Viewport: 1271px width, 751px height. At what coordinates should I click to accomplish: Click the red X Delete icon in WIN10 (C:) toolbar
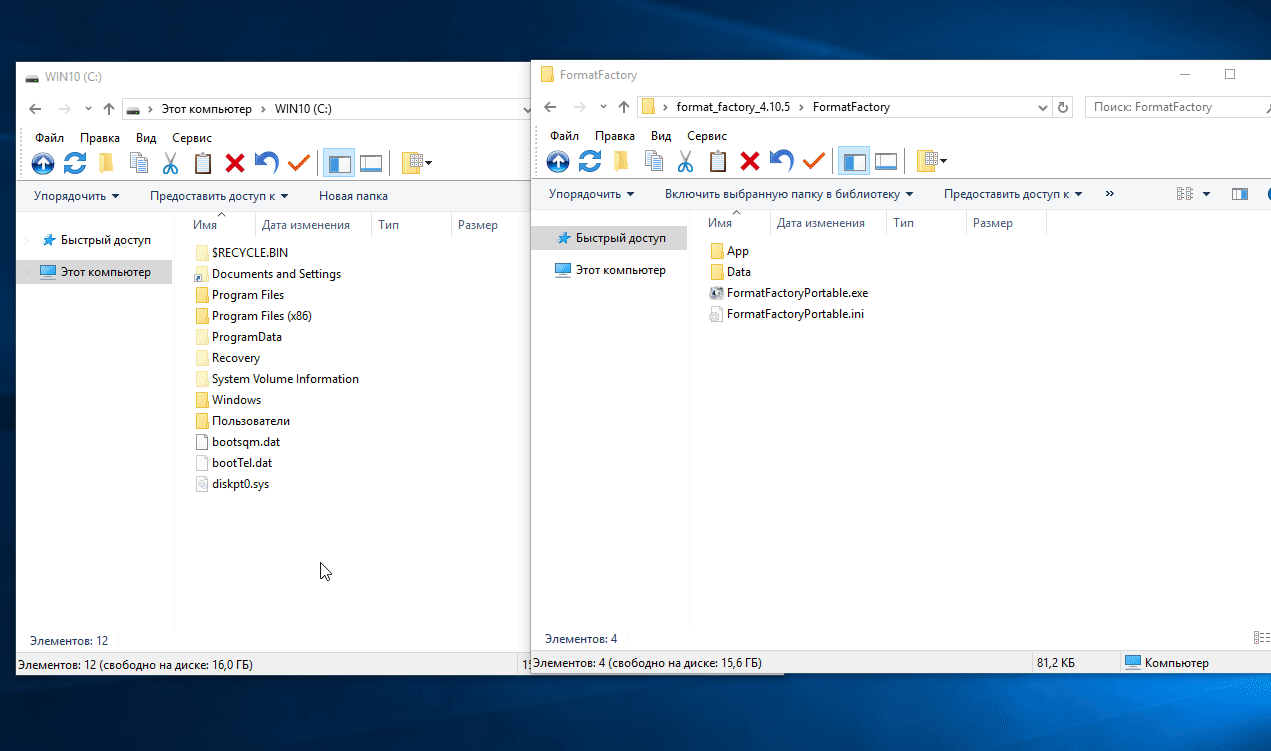point(235,163)
